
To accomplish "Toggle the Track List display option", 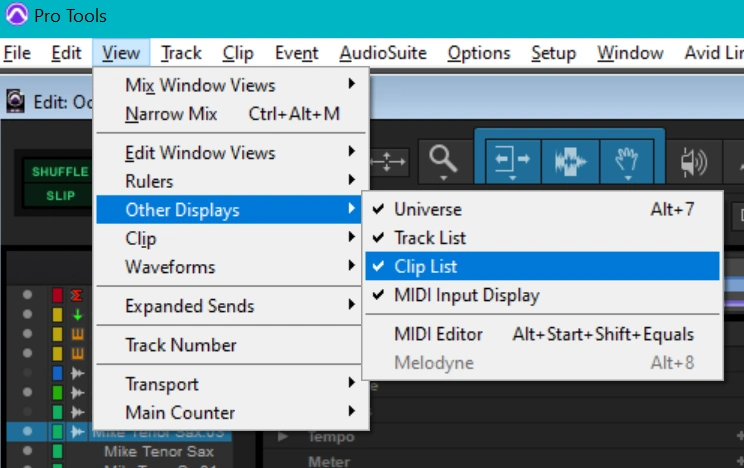I will (429, 238).
